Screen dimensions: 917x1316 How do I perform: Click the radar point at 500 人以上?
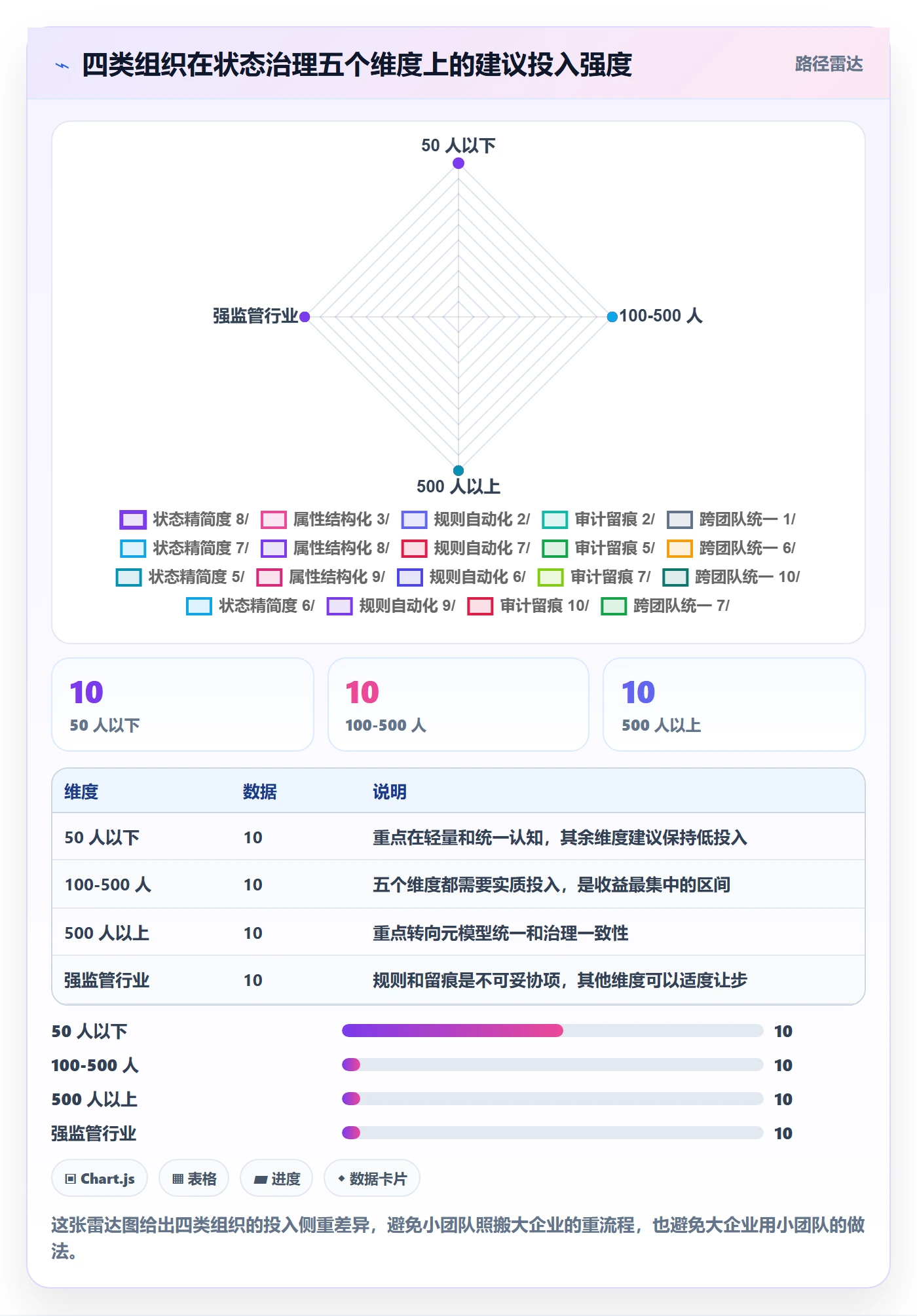tap(458, 471)
